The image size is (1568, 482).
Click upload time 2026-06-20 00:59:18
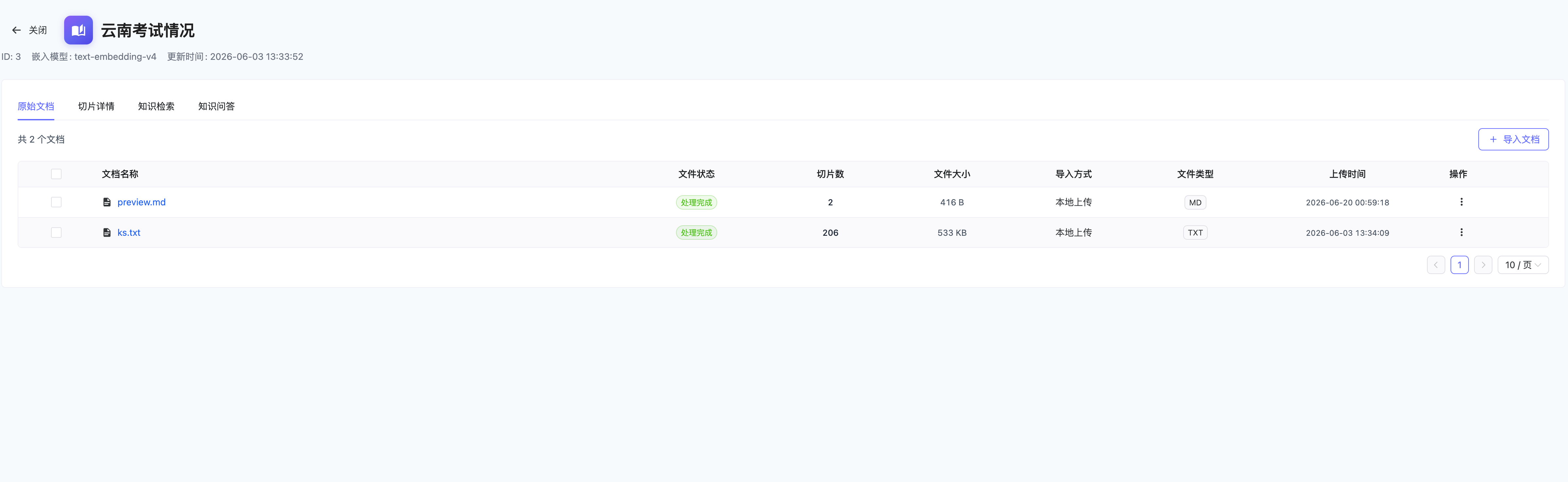click(x=1347, y=203)
